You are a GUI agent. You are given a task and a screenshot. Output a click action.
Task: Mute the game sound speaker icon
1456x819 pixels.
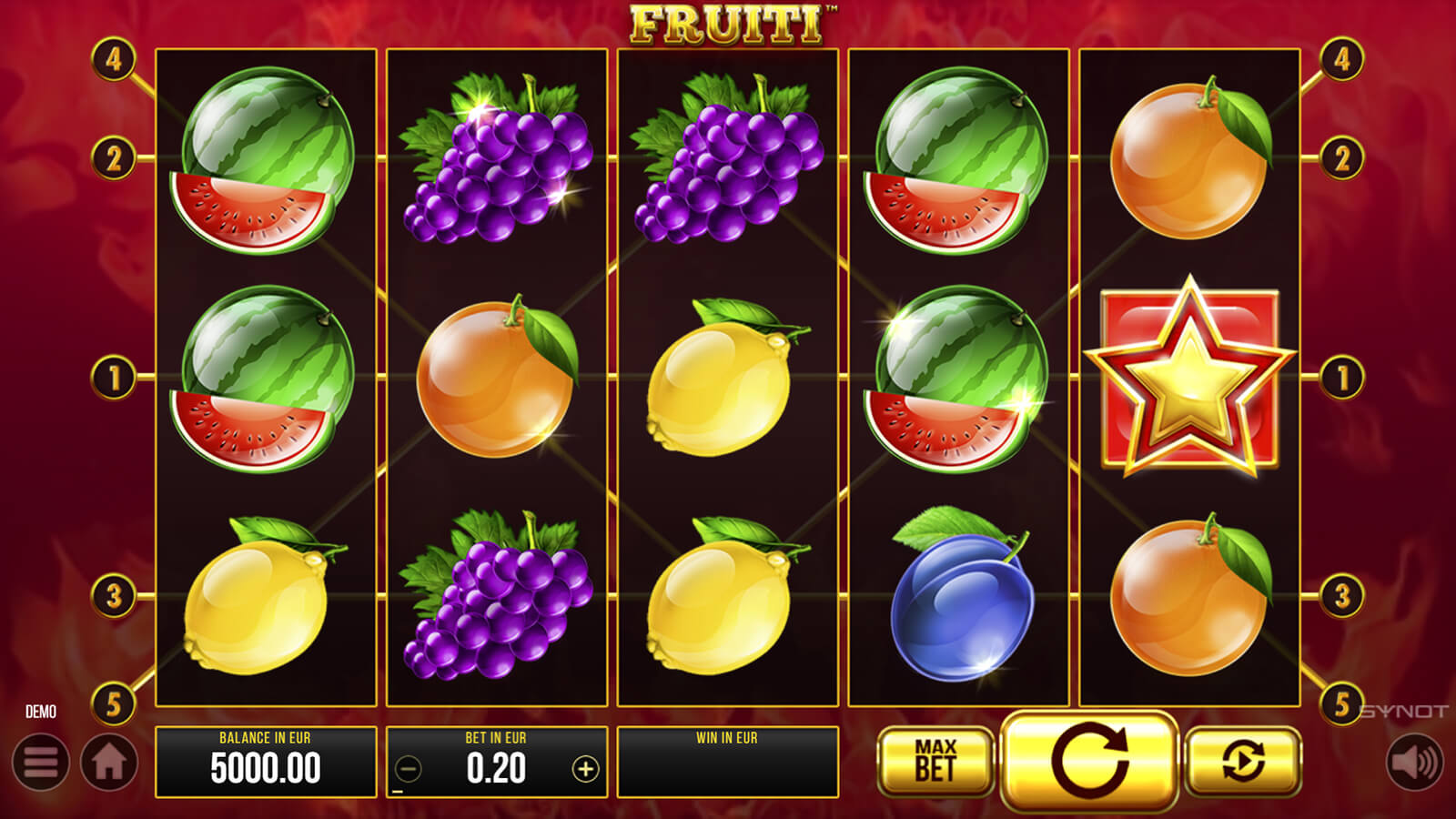tap(1415, 762)
